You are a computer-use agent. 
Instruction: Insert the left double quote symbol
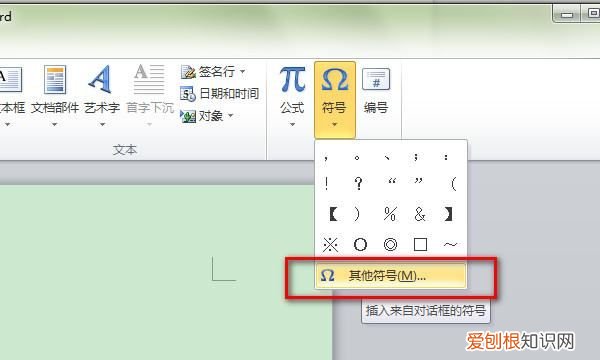[x=391, y=182]
